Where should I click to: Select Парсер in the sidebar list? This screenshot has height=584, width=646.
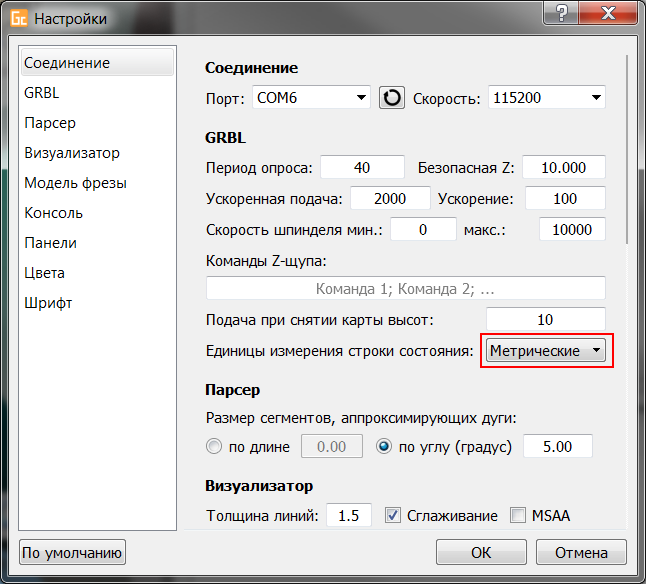point(98,123)
